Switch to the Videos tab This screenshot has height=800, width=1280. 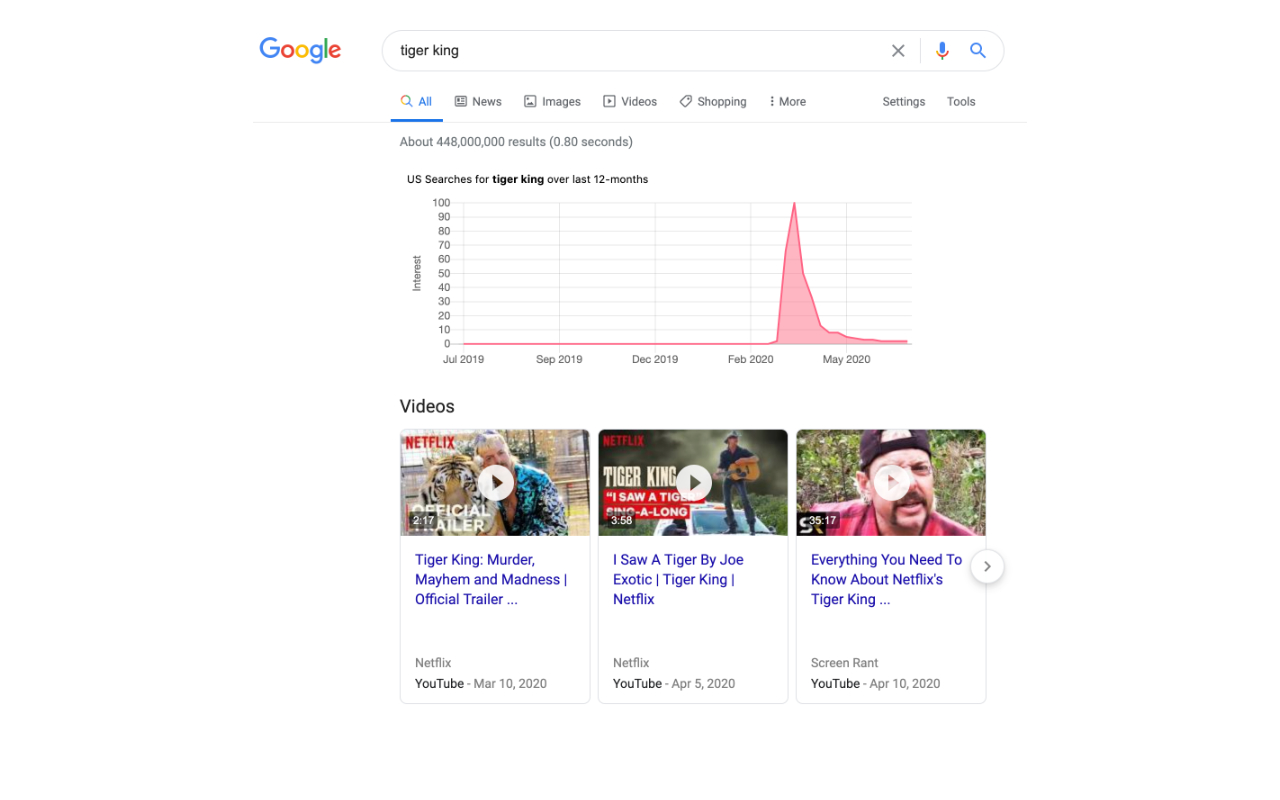pos(630,102)
